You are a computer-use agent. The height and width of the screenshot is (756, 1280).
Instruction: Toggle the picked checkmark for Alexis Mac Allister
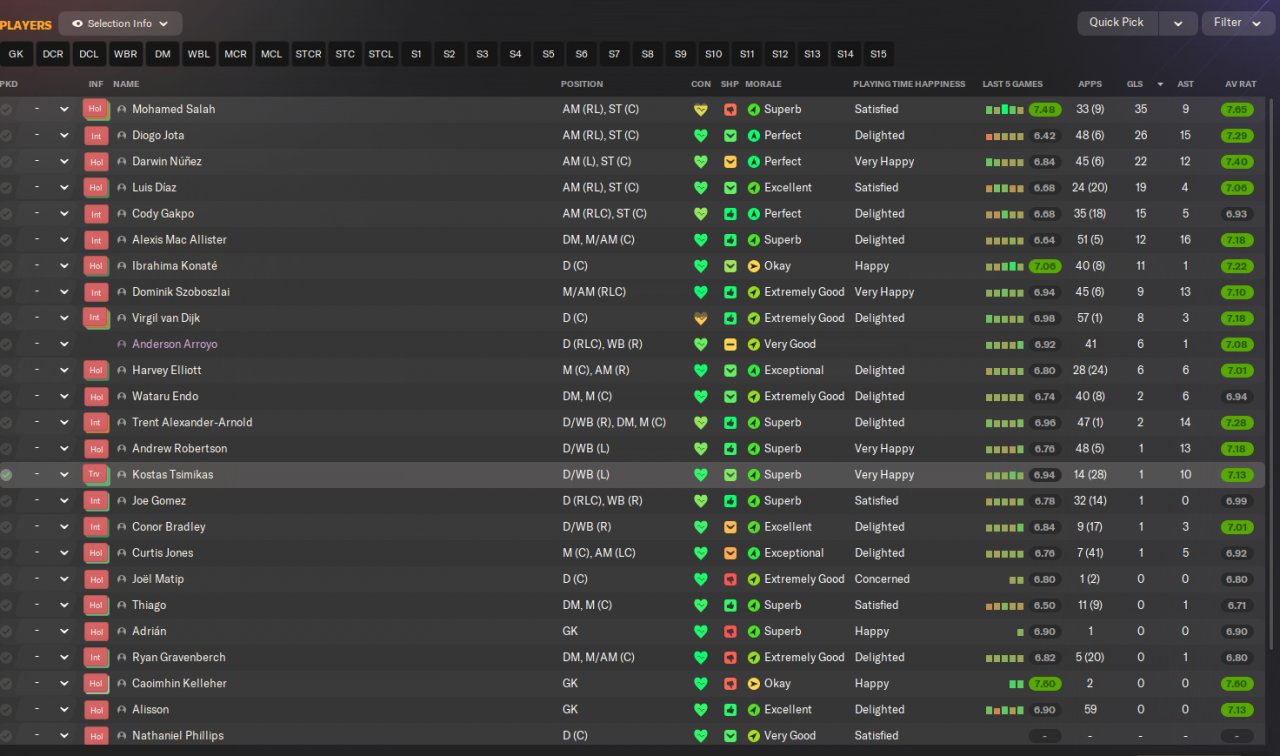pyautogui.click(x=7, y=239)
